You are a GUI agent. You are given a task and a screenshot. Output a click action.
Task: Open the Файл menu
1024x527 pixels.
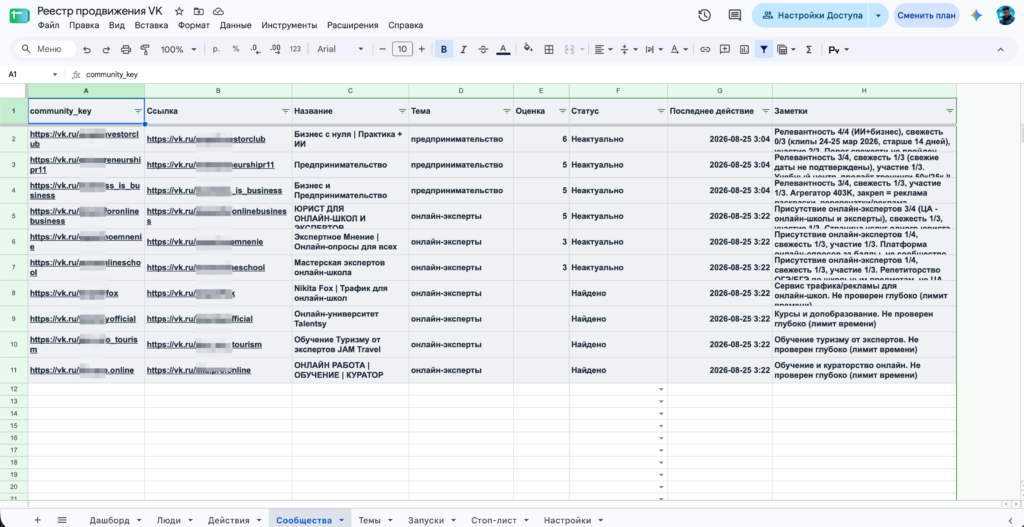click(x=49, y=25)
